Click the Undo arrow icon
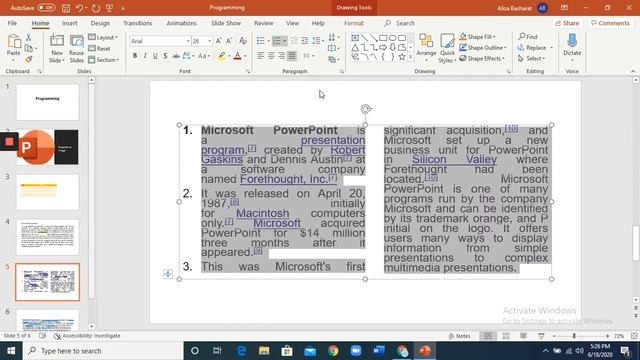Image resolution: width=640 pixels, height=360 pixels. click(x=80, y=8)
